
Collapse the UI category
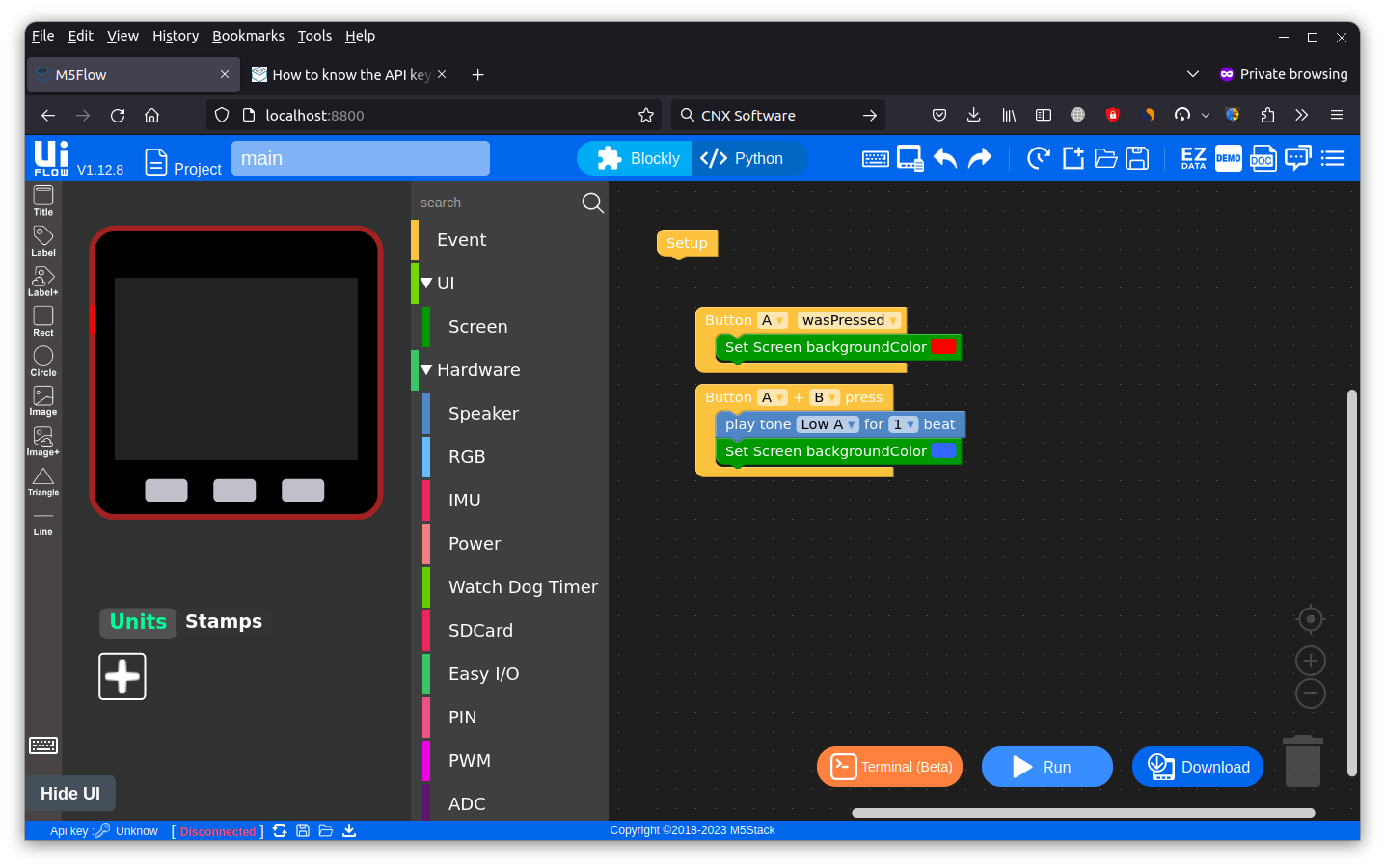pyautogui.click(x=426, y=284)
